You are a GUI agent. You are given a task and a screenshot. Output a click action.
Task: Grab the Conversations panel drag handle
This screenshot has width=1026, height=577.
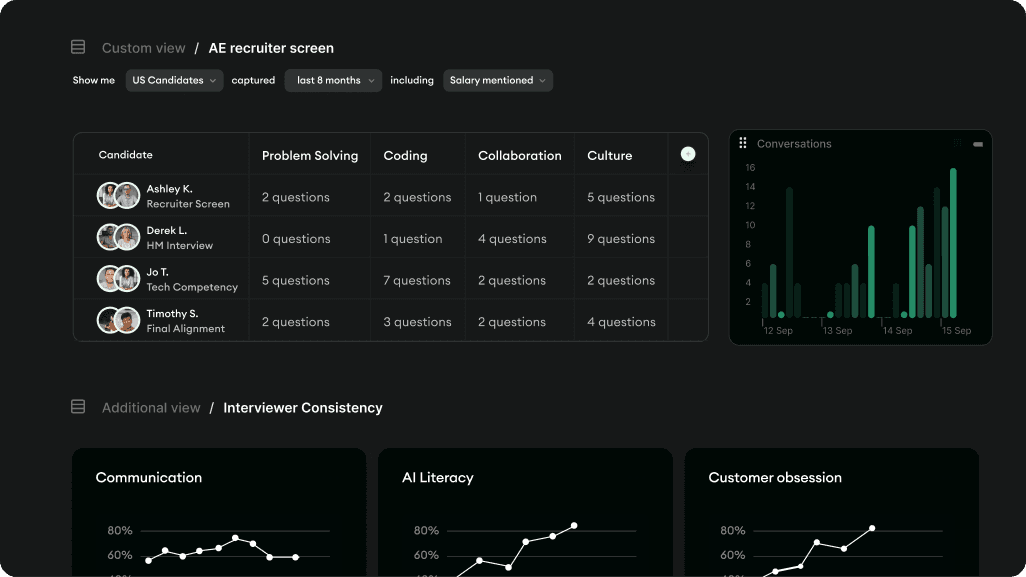click(743, 143)
